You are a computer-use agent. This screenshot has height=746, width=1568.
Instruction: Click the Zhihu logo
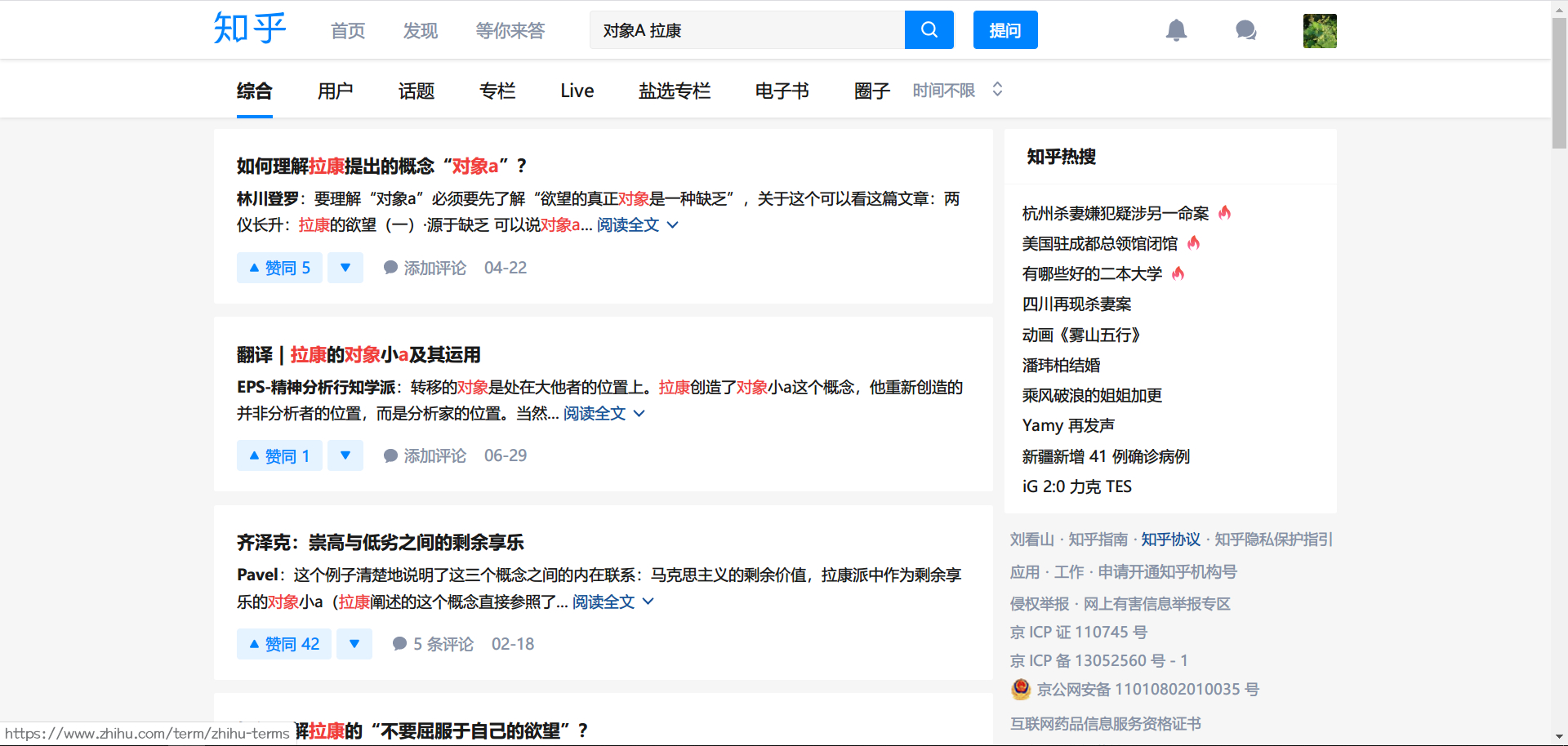pyautogui.click(x=249, y=29)
